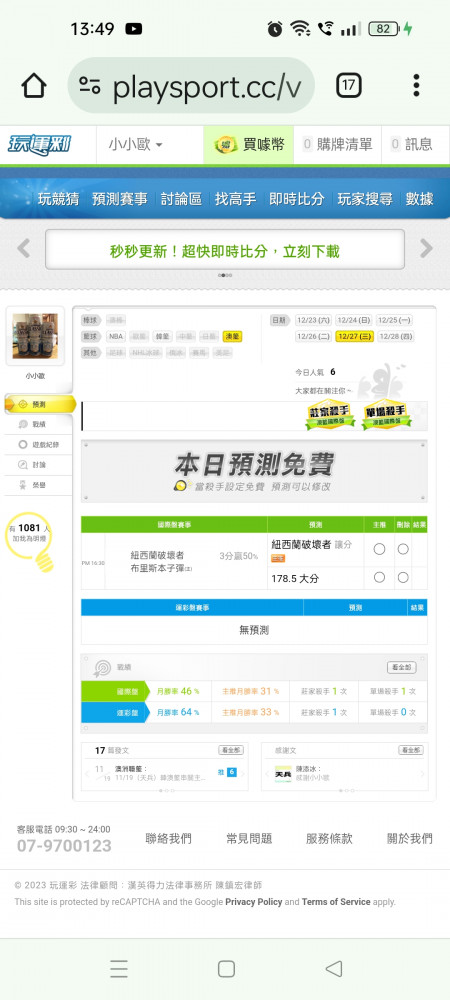Click the 小小歐 profile avatar thumbnail
Image resolution: width=450 pixels, height=1000 pixels.
(x=35, y=336)
